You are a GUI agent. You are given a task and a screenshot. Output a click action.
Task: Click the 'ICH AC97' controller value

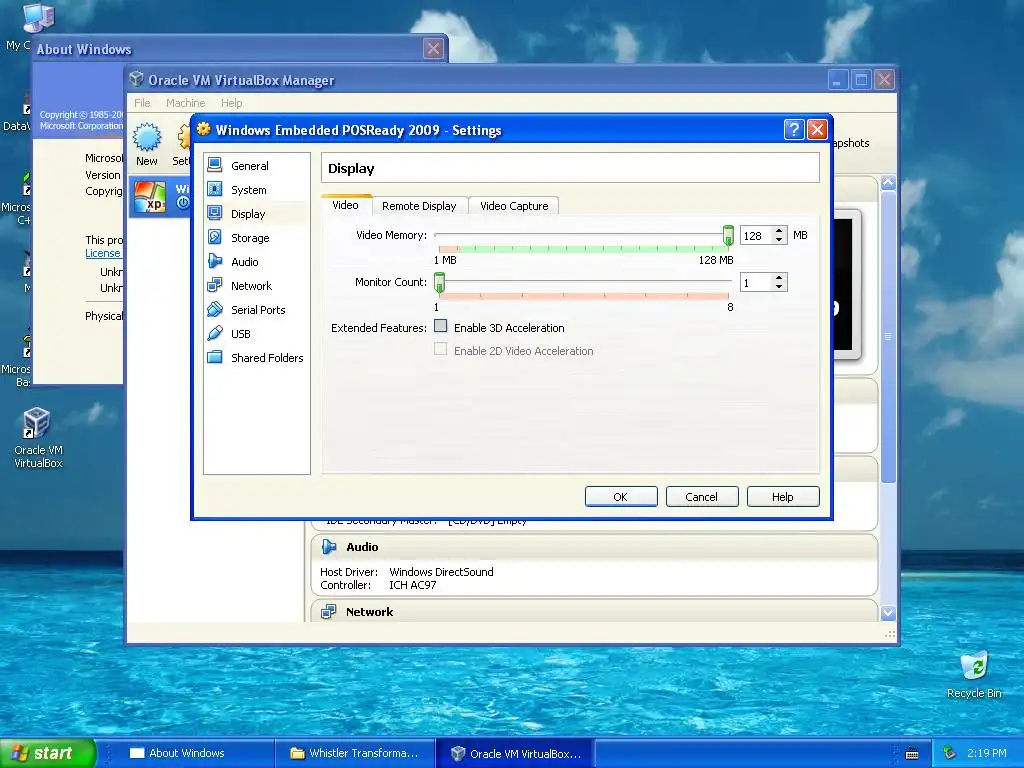pyautogui.click(x=413, y=585)
